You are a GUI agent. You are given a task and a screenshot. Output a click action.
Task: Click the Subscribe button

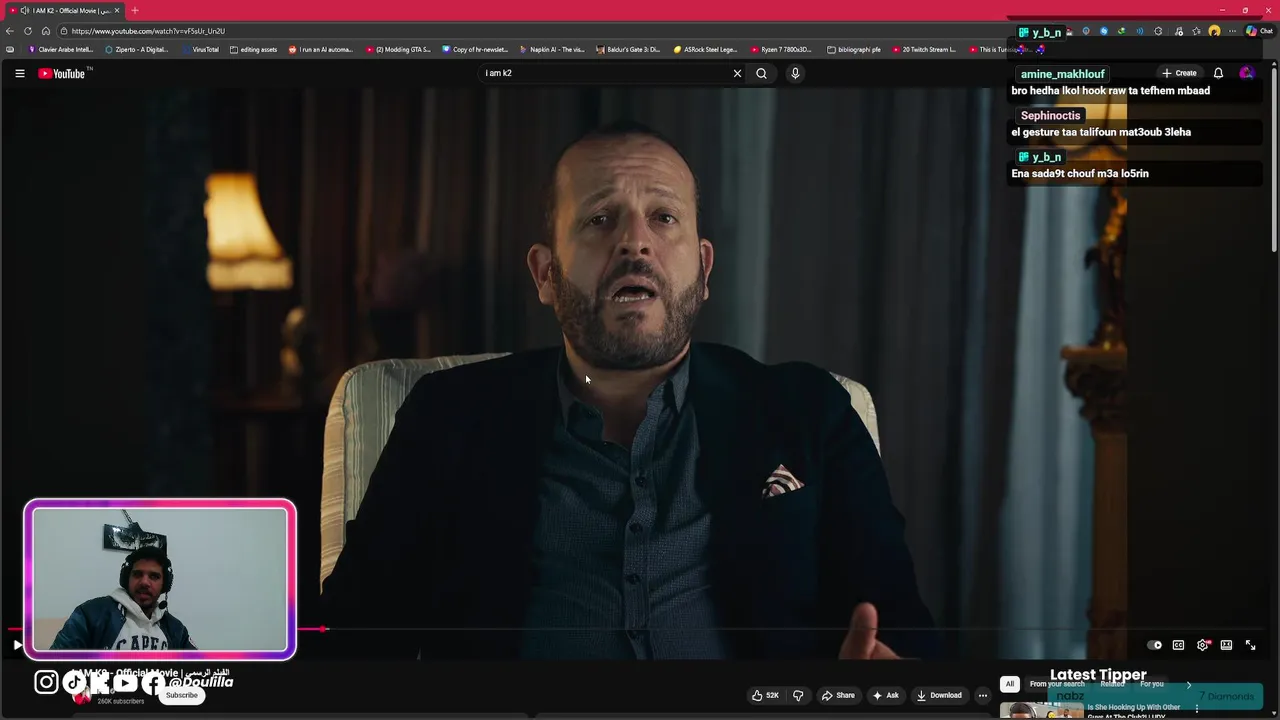tap(182, 695)
